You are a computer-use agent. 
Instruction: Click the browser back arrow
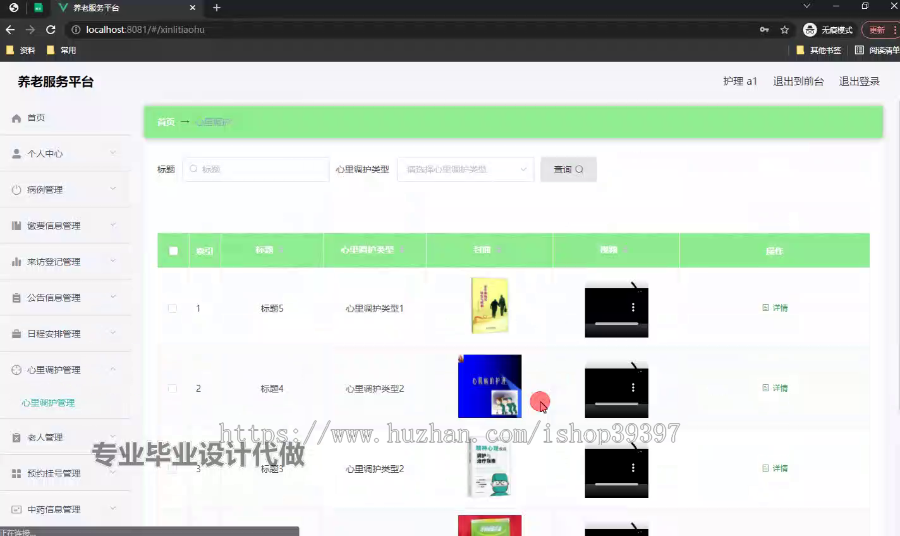10,30
